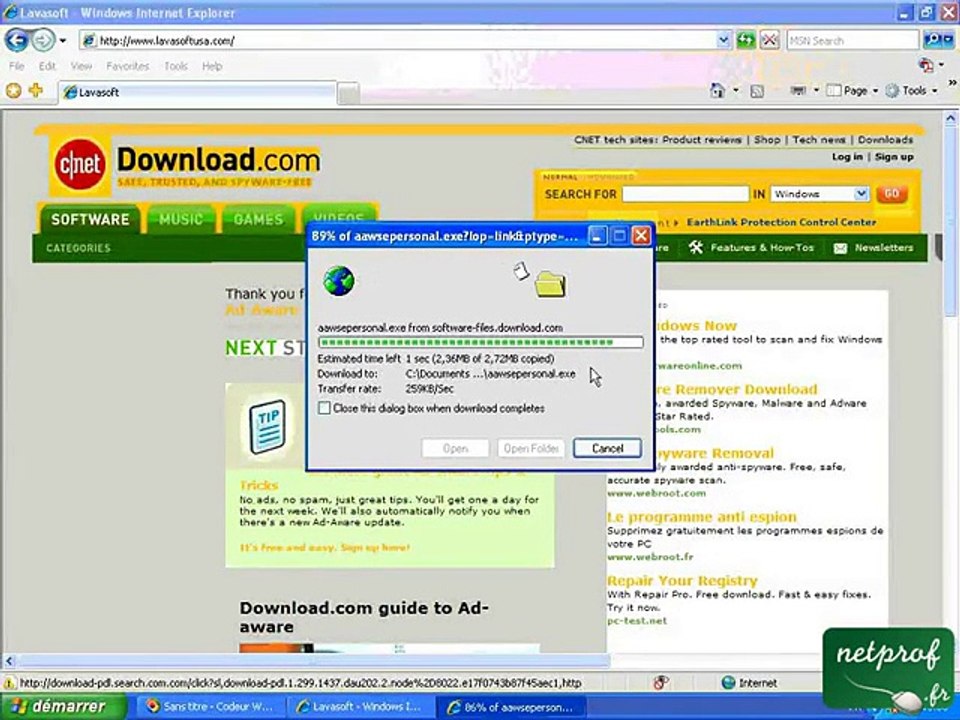Image resolution: width=960 pixels, height=720 pixels.
Task: Open the Tools gear toolbar dropdown
Action: tap(912, 91)
